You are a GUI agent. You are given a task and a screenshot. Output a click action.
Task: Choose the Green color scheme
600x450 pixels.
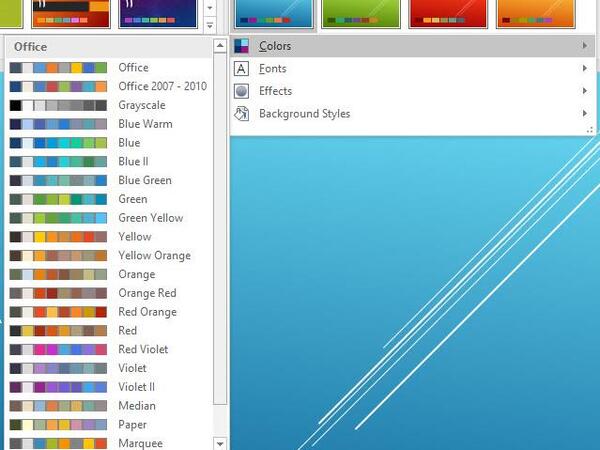(x=109, y=199)
